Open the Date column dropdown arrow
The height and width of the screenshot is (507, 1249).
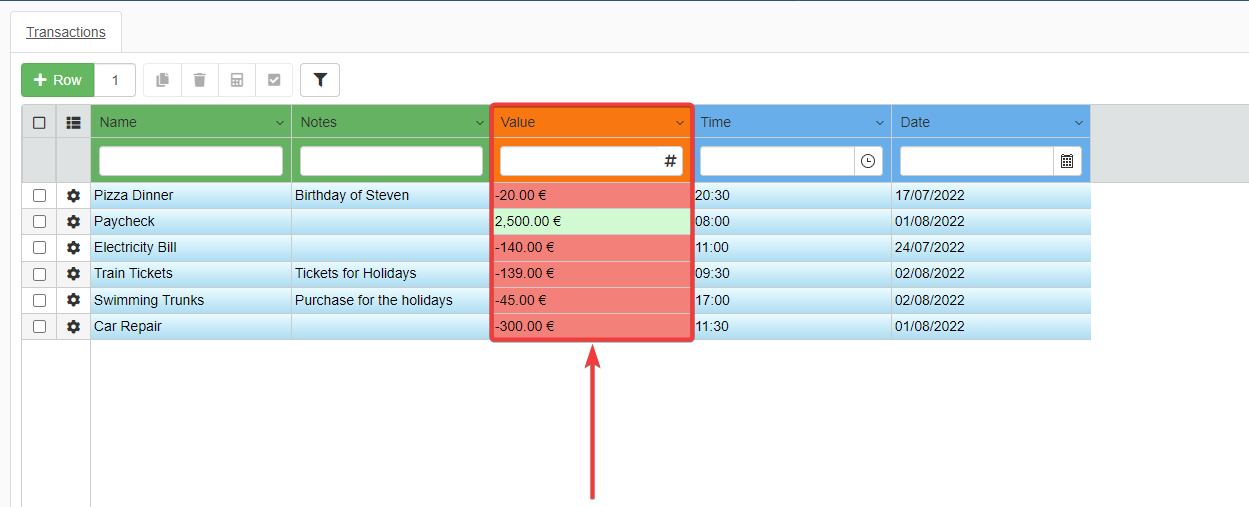pyautogui.click(x=1079, y=123)
